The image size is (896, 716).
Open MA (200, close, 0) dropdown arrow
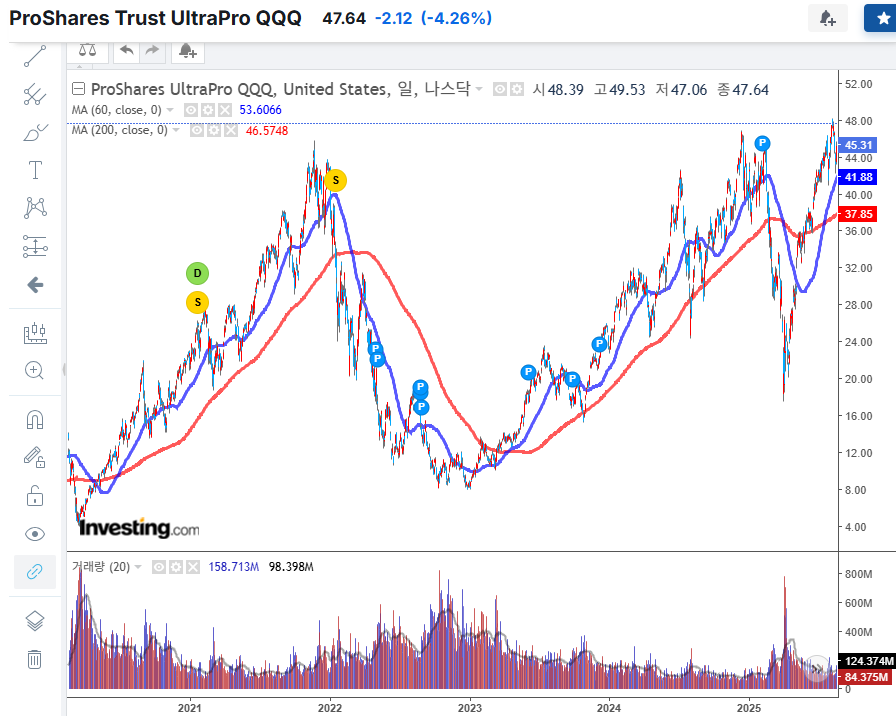[x=176, y=130]
